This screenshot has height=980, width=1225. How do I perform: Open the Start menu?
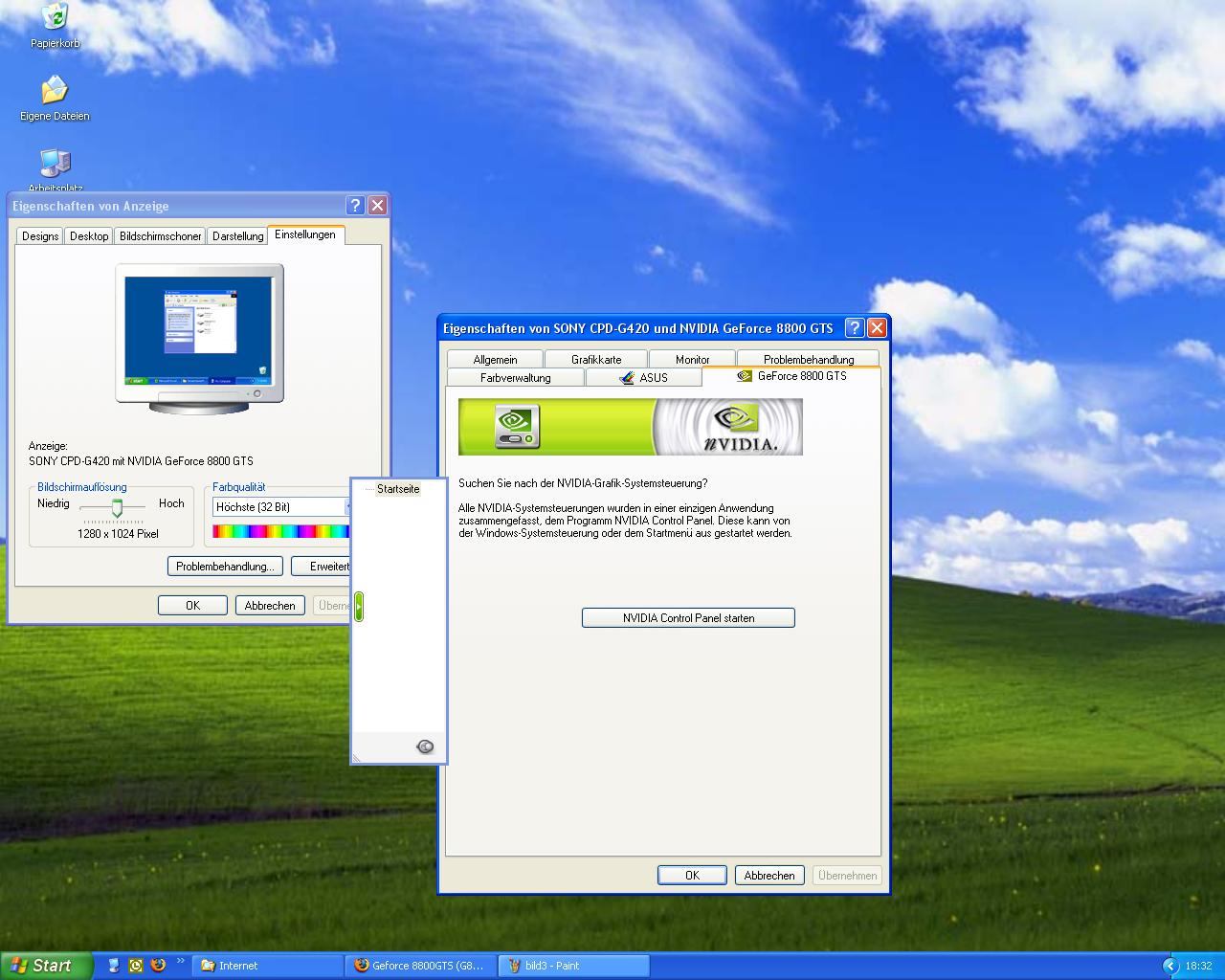(x=46, y=966)
